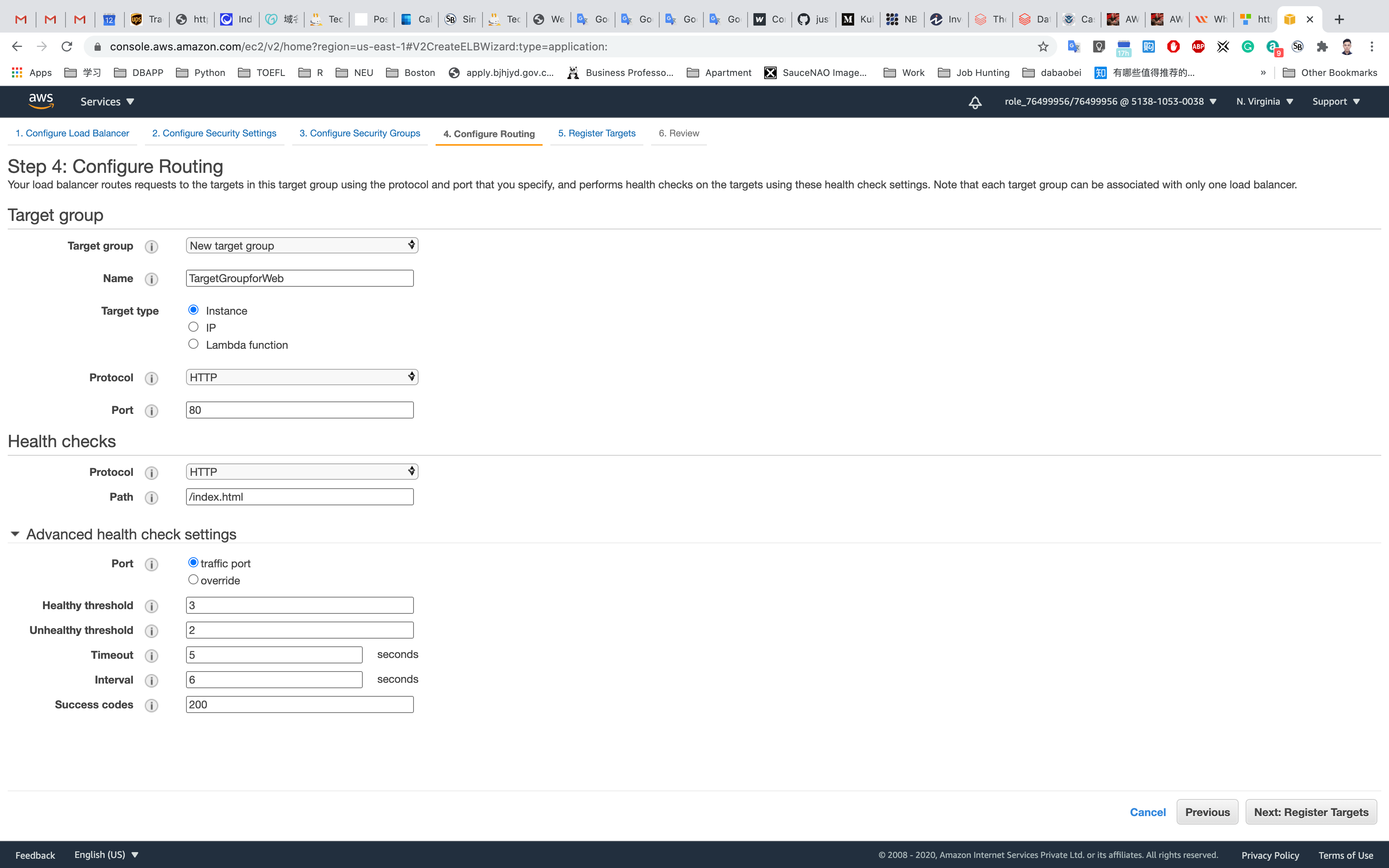Image resolution: width=1389 pixels, height=868 pixels.
Task: Select the IP target type
Action: (x=193, y=327)
